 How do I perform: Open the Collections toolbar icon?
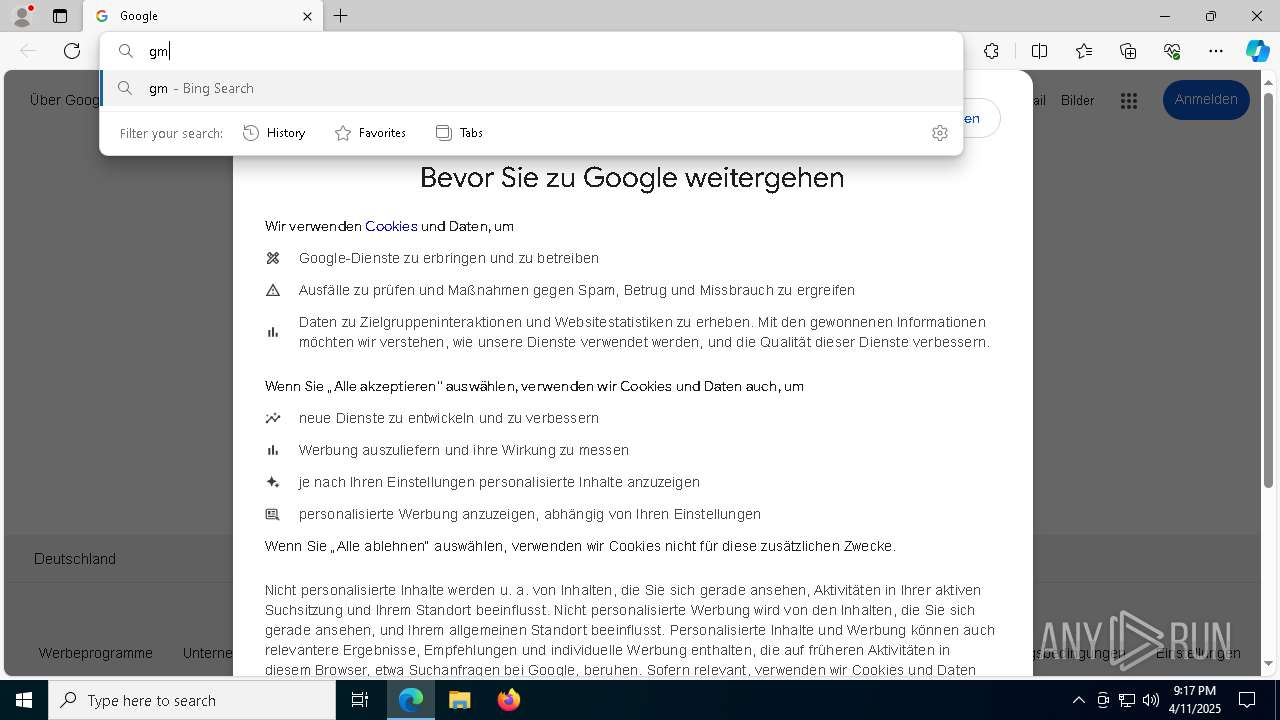(x=1128, y=51)
